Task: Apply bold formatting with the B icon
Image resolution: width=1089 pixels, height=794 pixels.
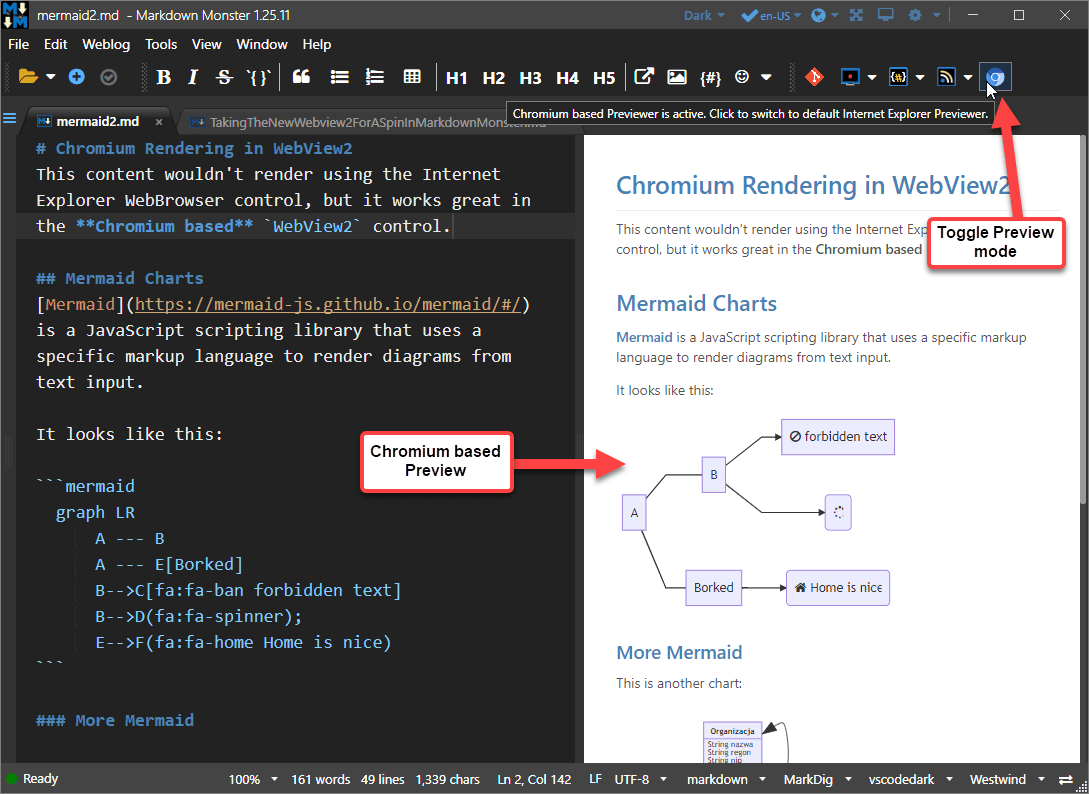Action: 164,77
